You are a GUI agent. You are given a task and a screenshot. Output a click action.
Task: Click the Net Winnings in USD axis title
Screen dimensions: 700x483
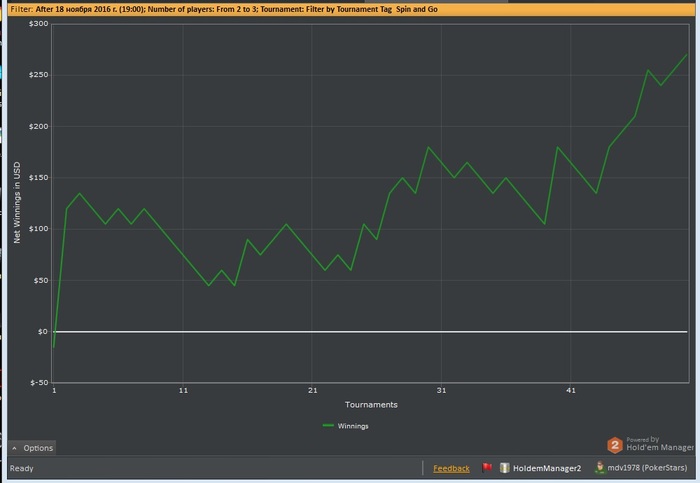pyautogui.click(x=17, y=203)
